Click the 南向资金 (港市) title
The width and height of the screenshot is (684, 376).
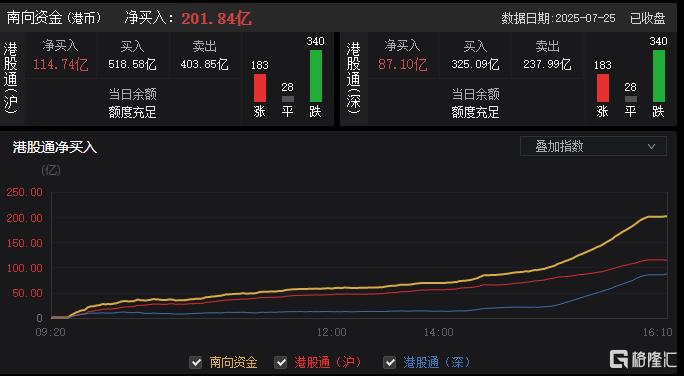[x=54, y=18]
